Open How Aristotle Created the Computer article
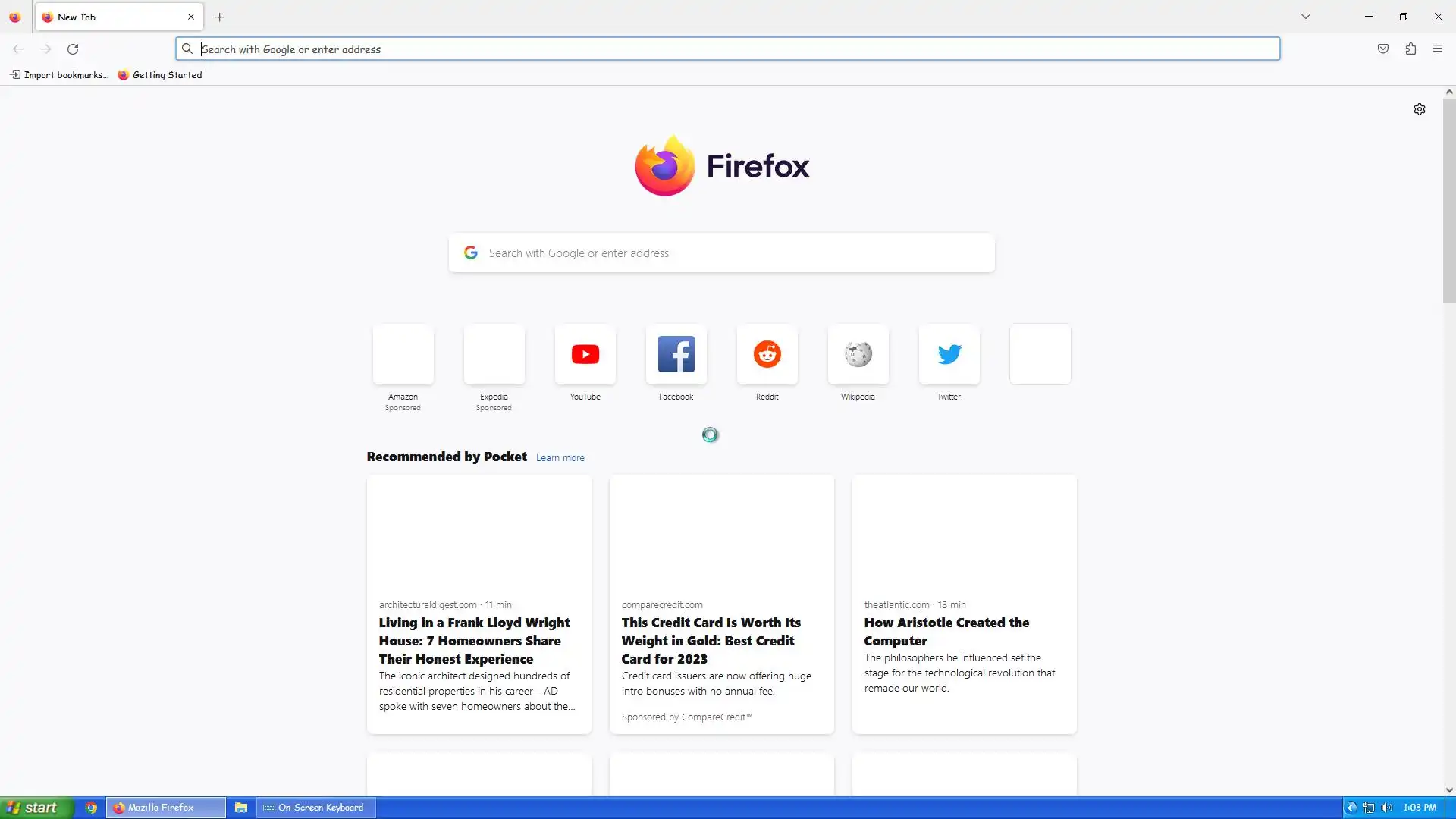Screen dimensions: 1456x819 pos(946,631)
